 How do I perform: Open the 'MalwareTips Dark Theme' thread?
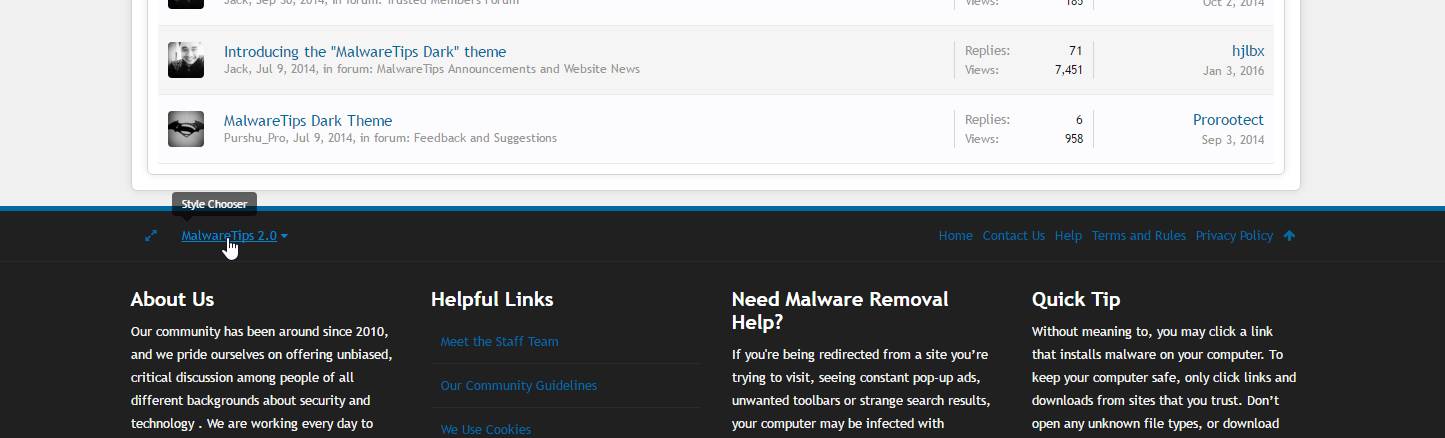coord(308,121)
